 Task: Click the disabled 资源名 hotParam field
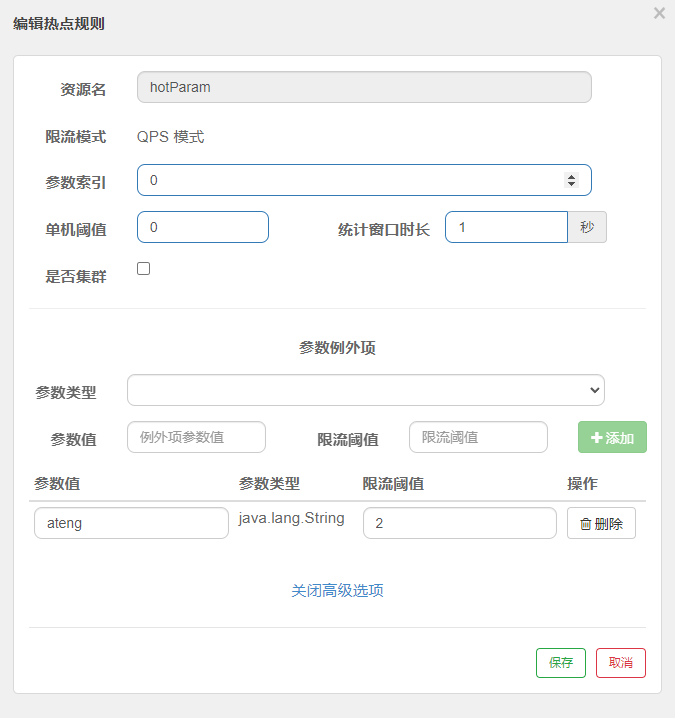(364, 87)
